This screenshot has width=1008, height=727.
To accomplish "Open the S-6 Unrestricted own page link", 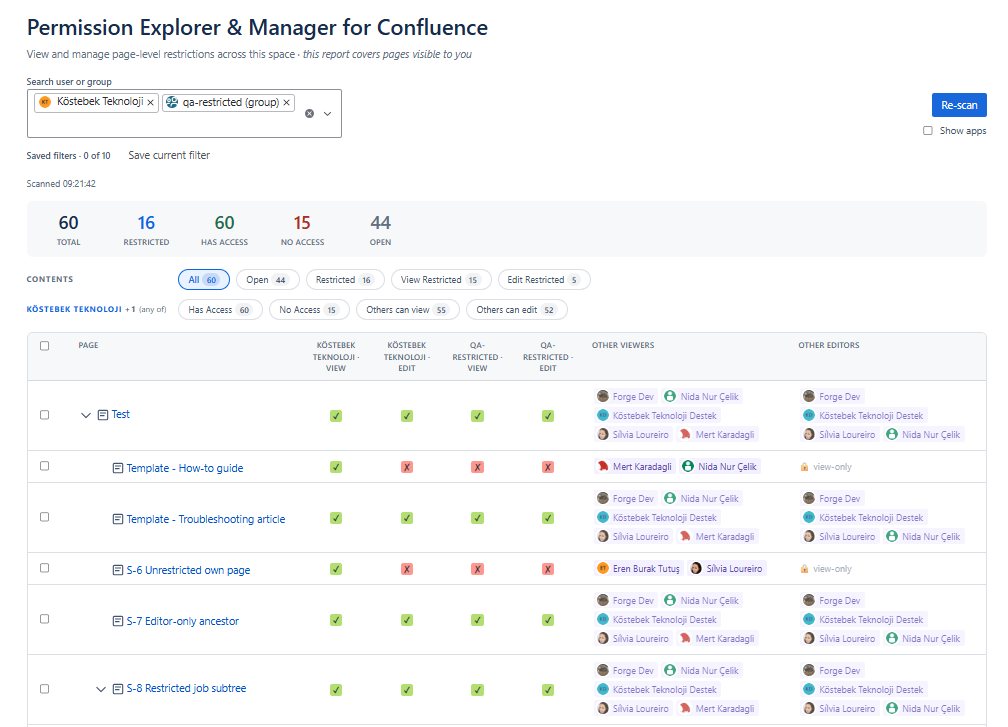I will tap(188, 570).
